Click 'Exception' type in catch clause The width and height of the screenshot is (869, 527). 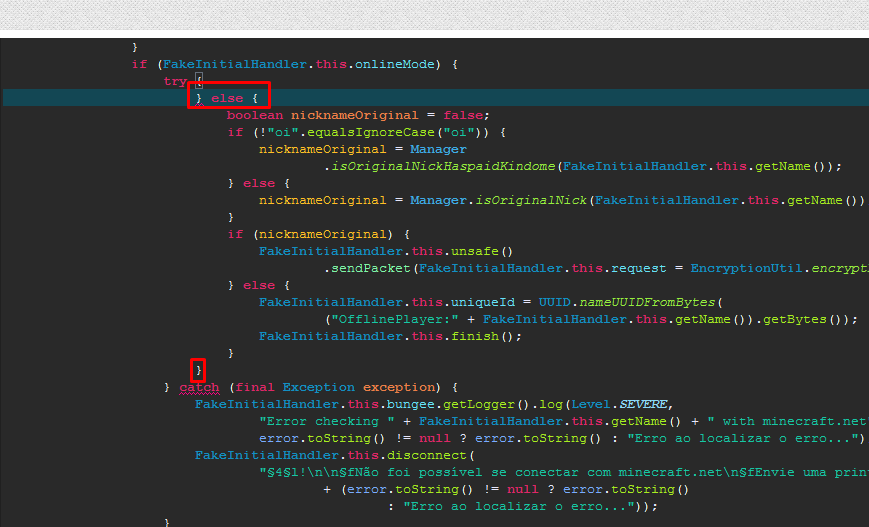coord(319,387)
